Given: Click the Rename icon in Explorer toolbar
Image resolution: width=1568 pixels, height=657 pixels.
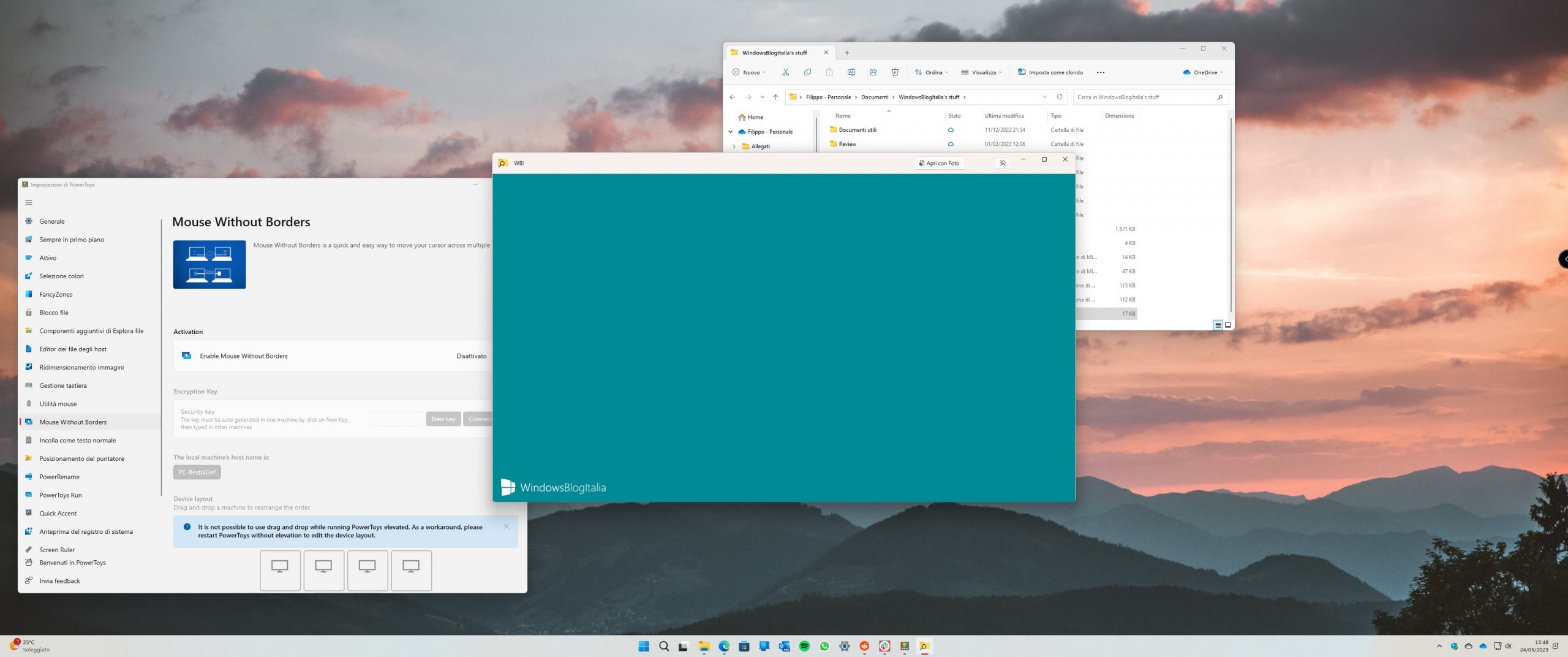Looking at the screenshot, I should [x=851, y=72].
